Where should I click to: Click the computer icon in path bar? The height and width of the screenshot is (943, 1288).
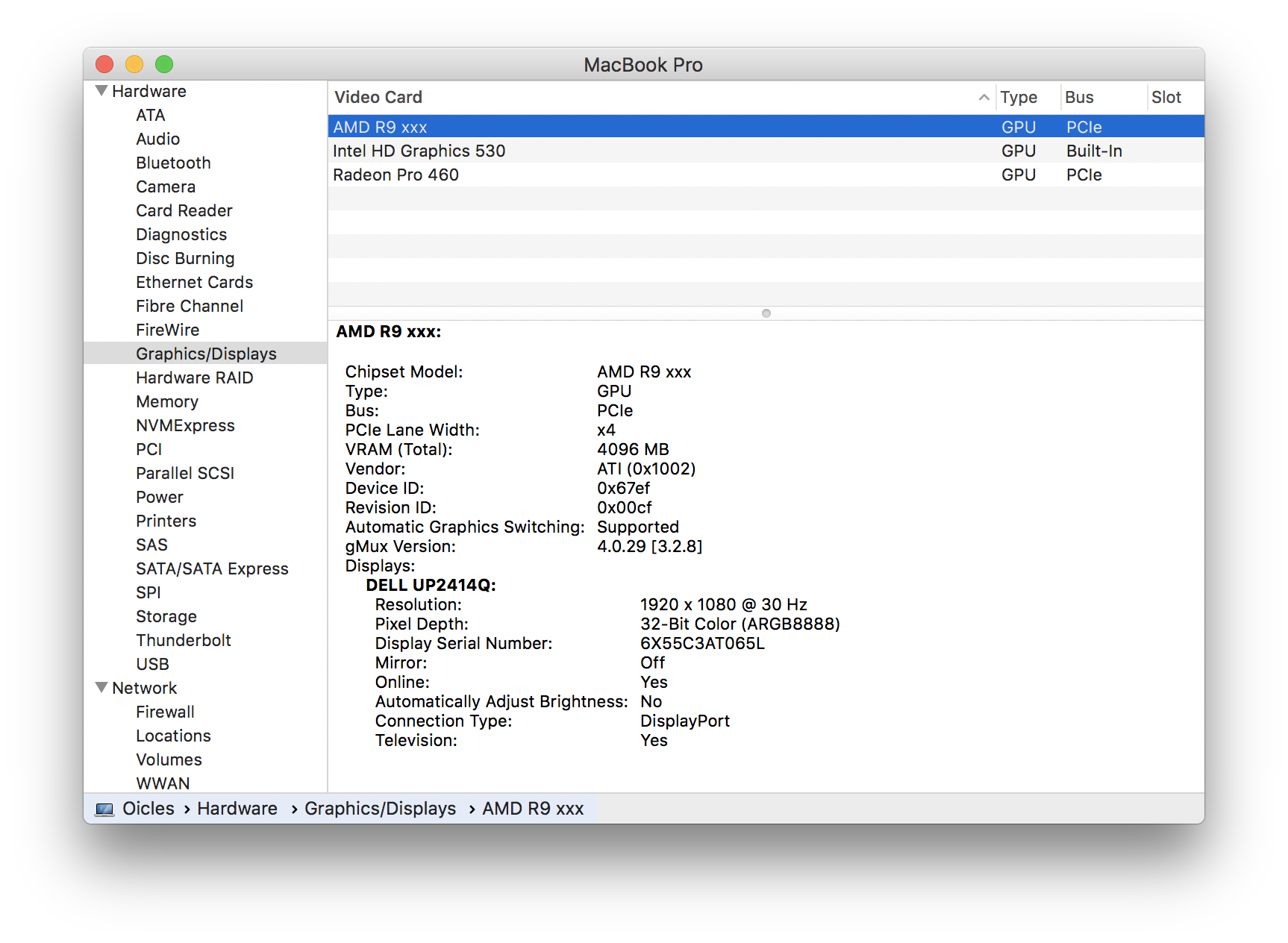coord(104,809)
